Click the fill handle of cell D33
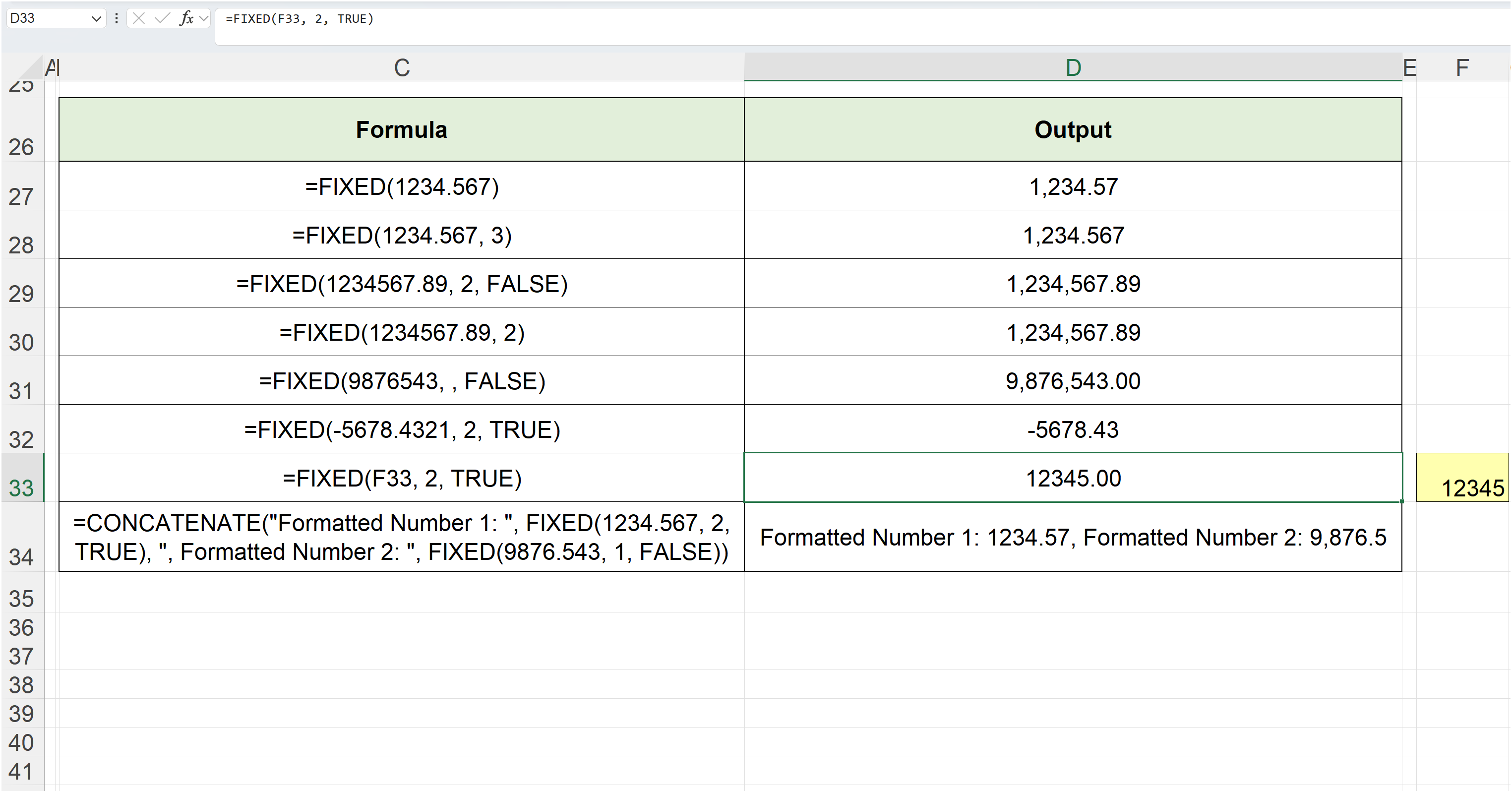The width and height of the screenshot is (1512, 791). click(1401, 502)
